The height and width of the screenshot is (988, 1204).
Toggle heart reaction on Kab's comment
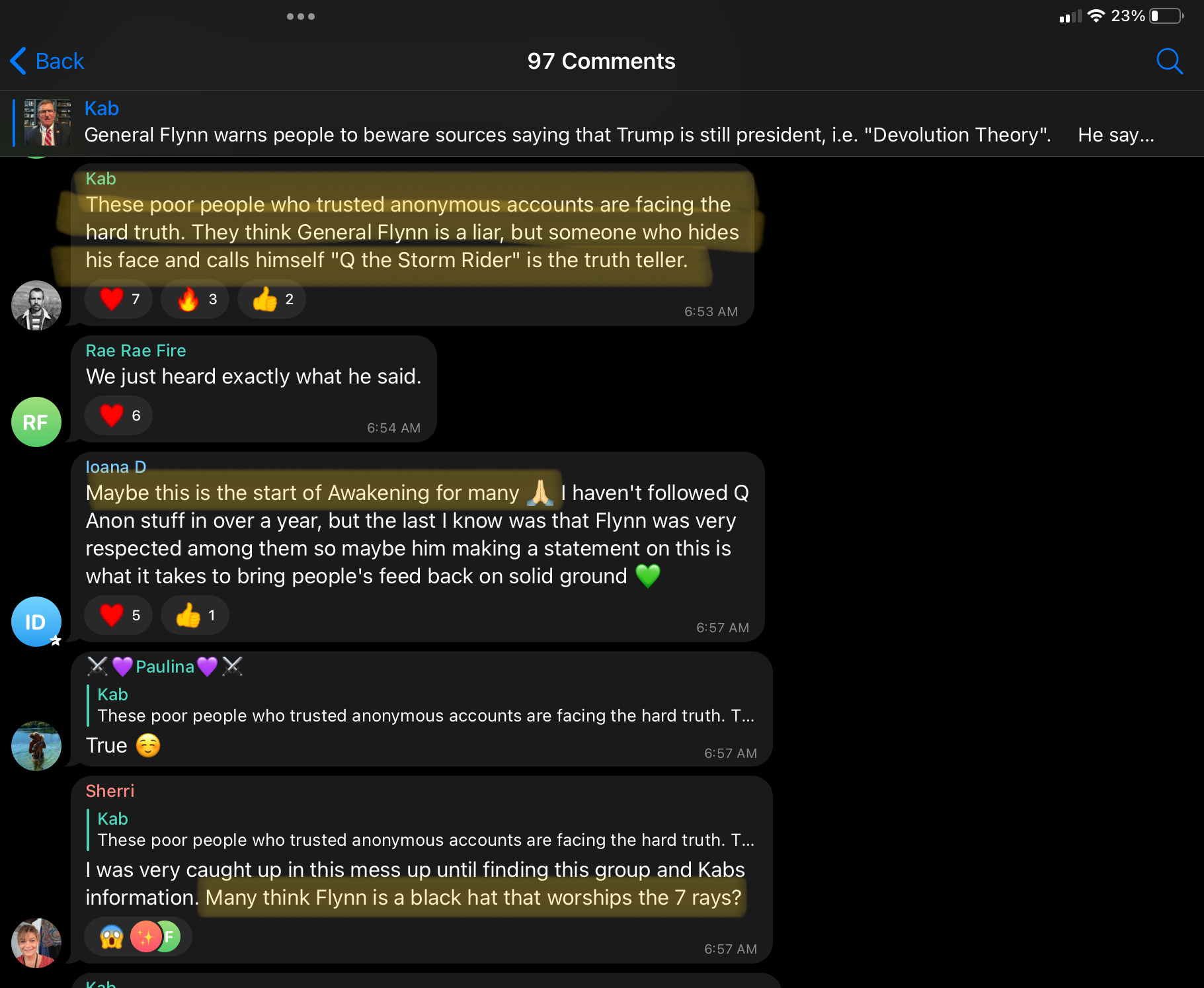tap(119, 300)
